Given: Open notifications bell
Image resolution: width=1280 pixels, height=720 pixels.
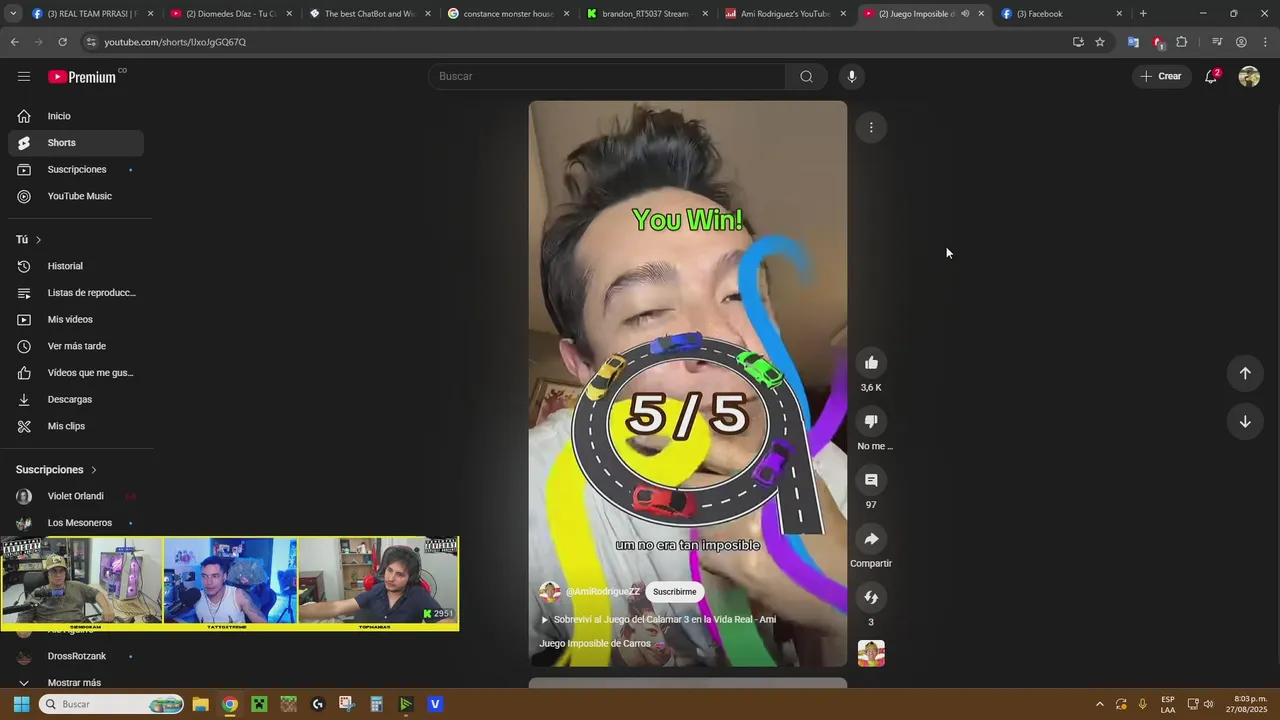Looking at the screenshot, I should pos(1211,76).
